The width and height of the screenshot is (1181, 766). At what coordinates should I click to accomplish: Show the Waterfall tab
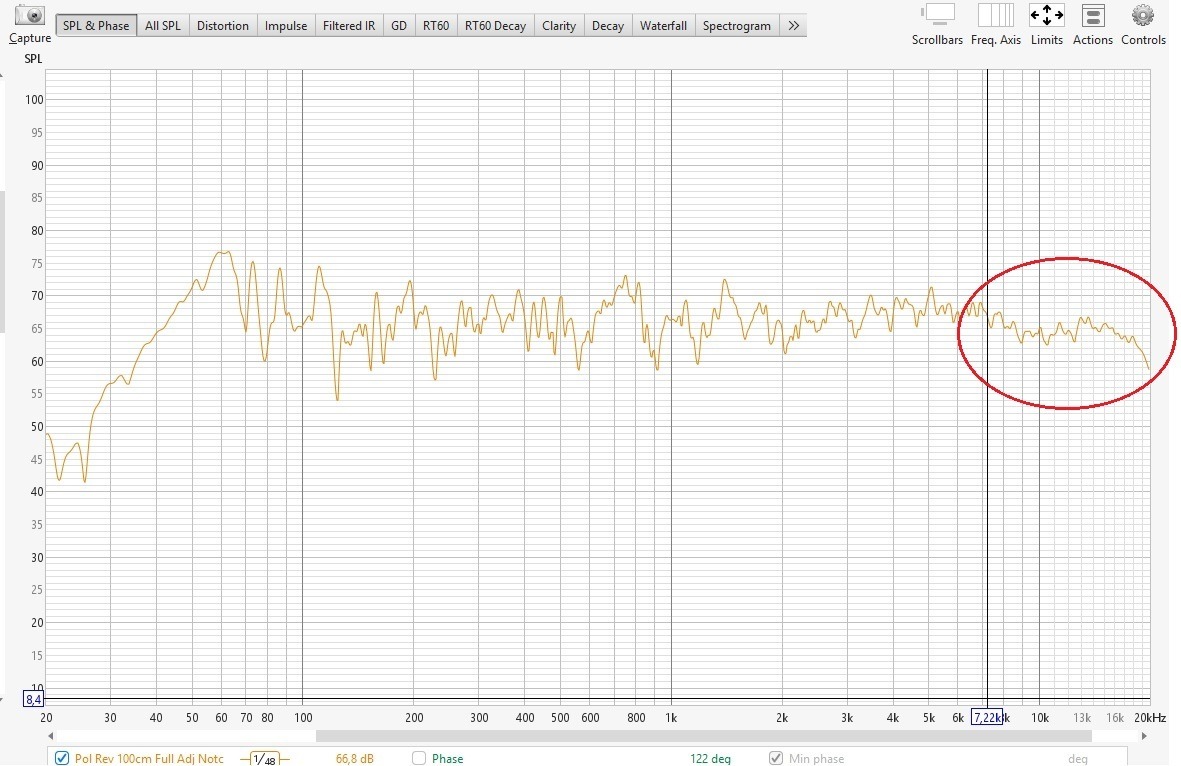pos(664,26)
